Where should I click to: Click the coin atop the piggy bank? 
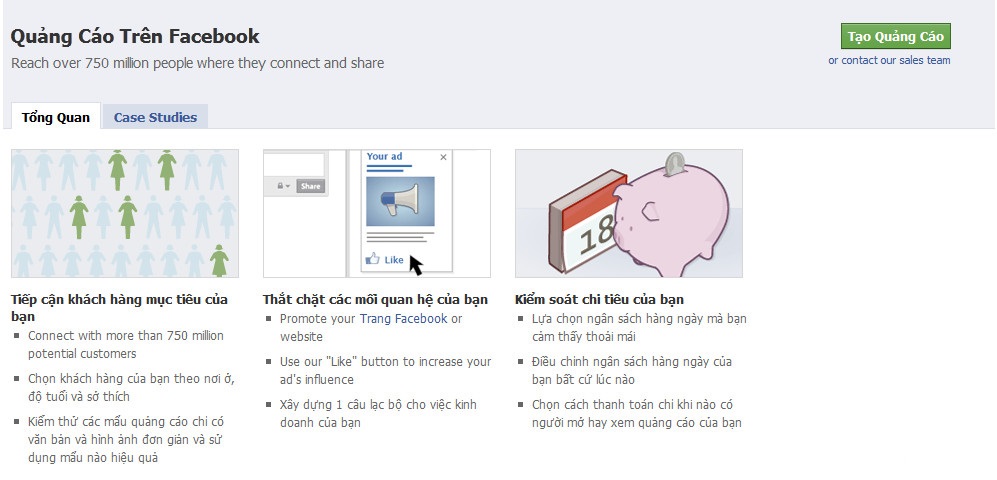676,163
